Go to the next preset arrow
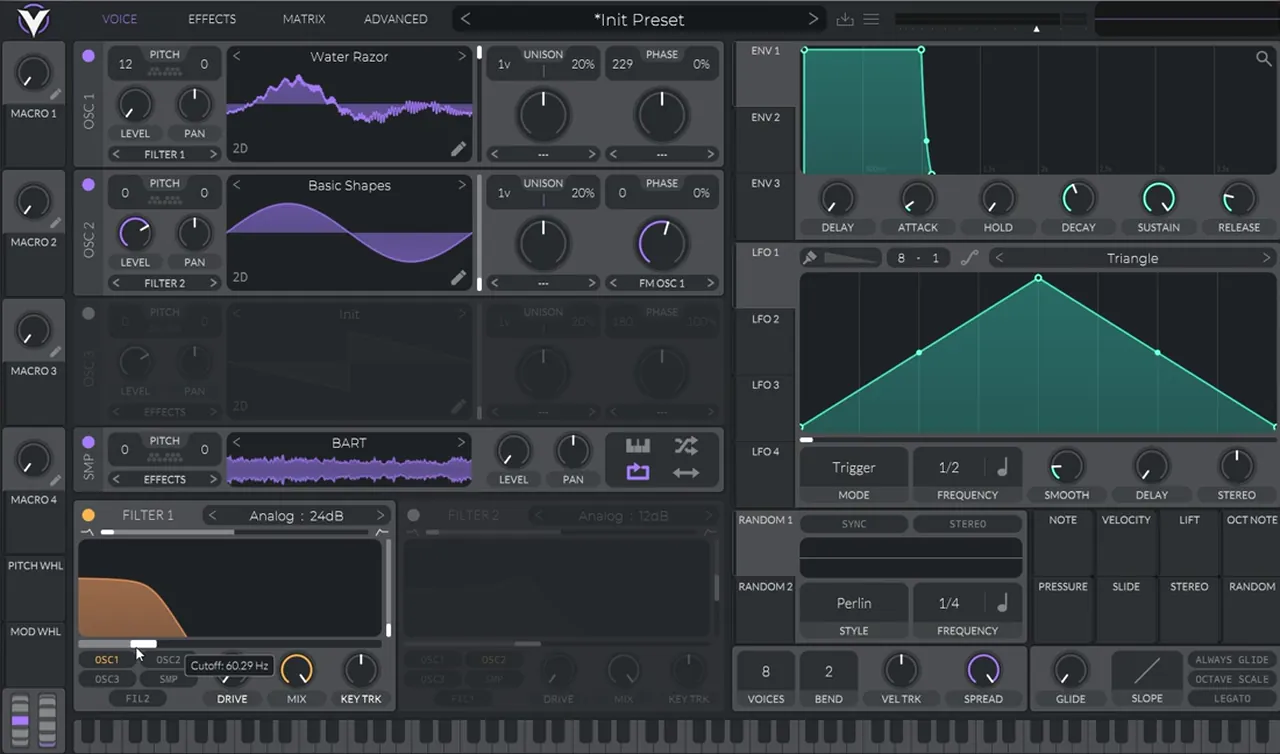1280x754 pixels. [x=813, y=19]
